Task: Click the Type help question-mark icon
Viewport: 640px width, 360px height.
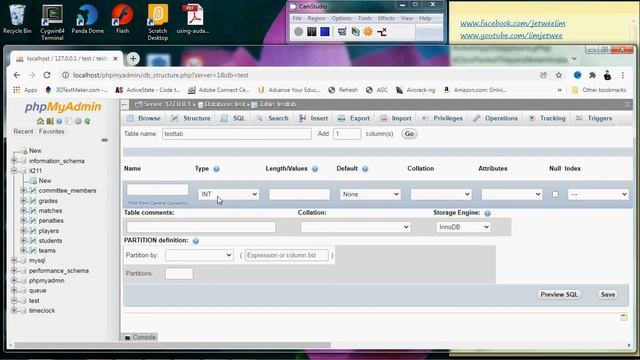Action: [216, 169]
